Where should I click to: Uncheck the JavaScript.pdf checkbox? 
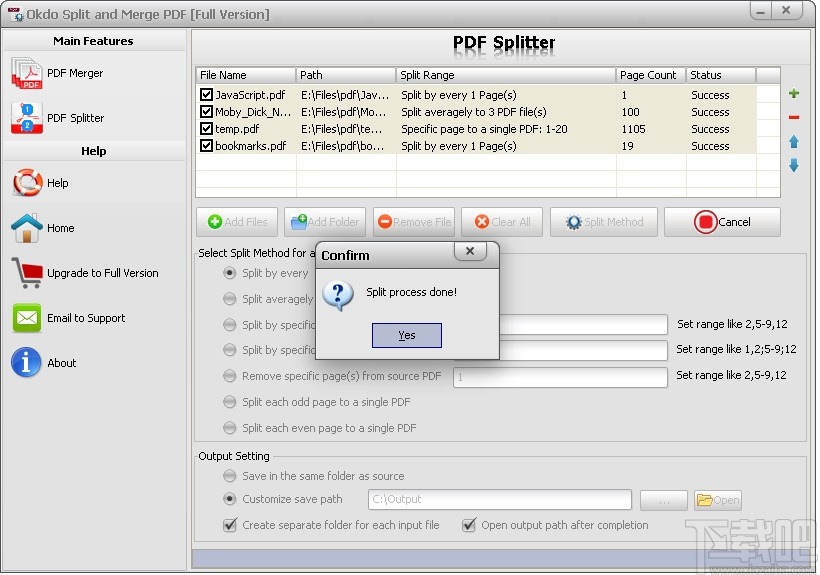pos(206,95)
